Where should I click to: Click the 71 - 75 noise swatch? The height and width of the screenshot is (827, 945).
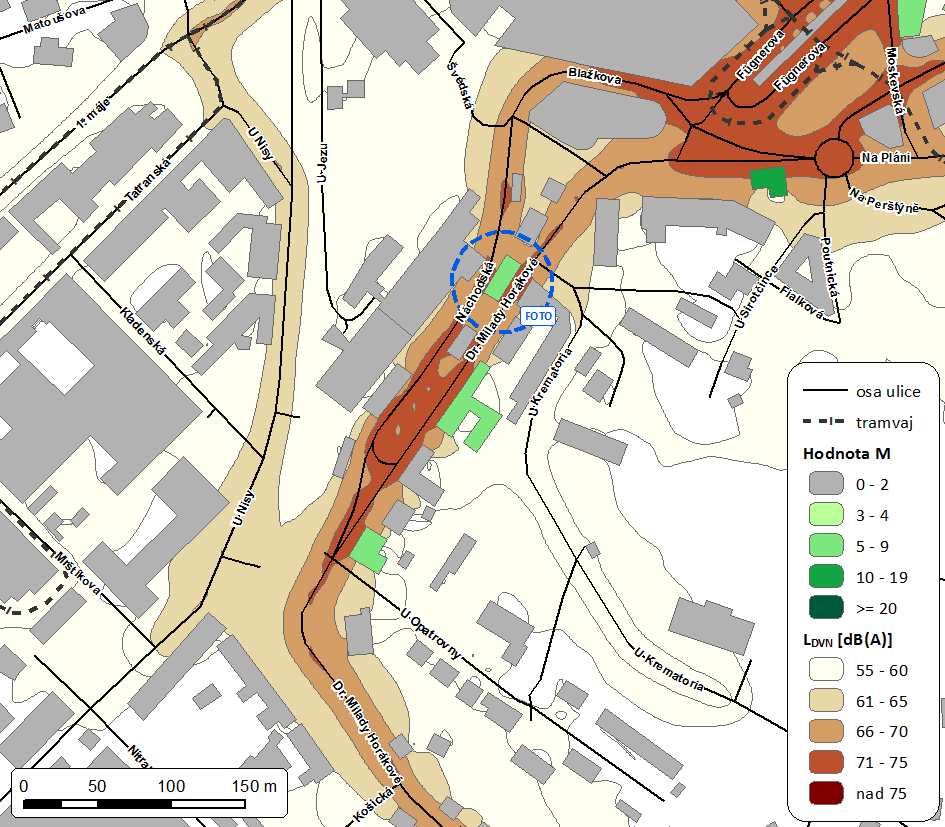pyautogui.click(x=826, y=762)
